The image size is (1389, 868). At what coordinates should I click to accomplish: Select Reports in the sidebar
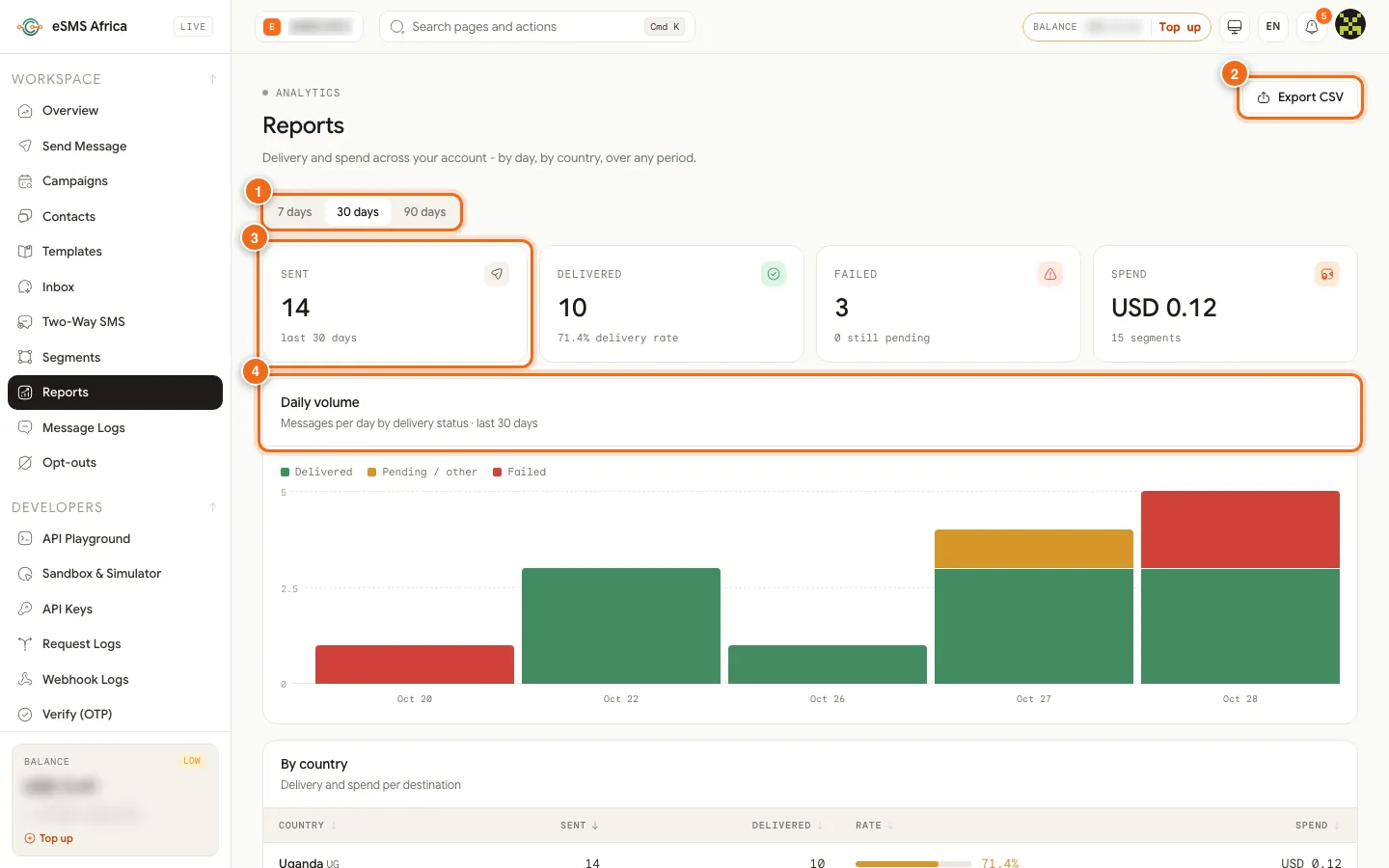115,393
